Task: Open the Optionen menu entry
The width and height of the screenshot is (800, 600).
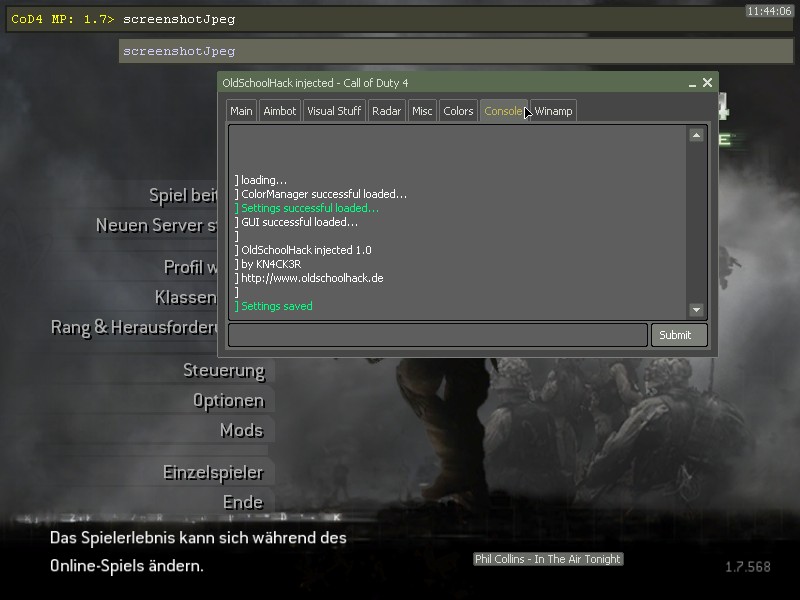Action: (x=229, y=401)
